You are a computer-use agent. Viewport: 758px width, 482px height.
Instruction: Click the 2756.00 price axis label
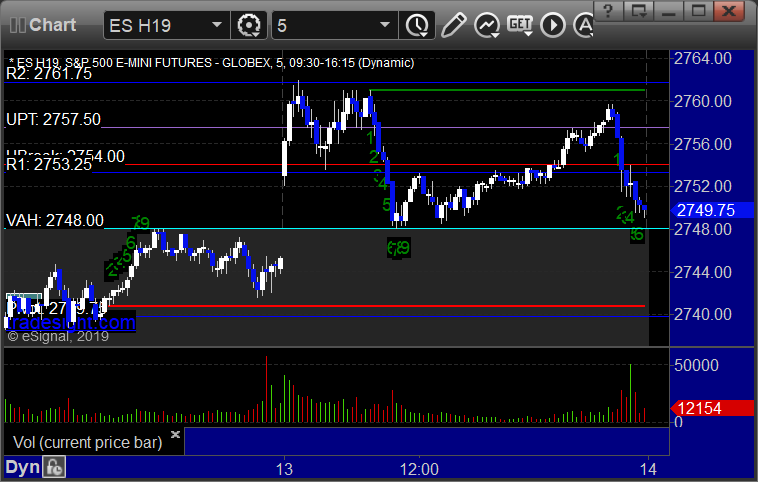703,144
